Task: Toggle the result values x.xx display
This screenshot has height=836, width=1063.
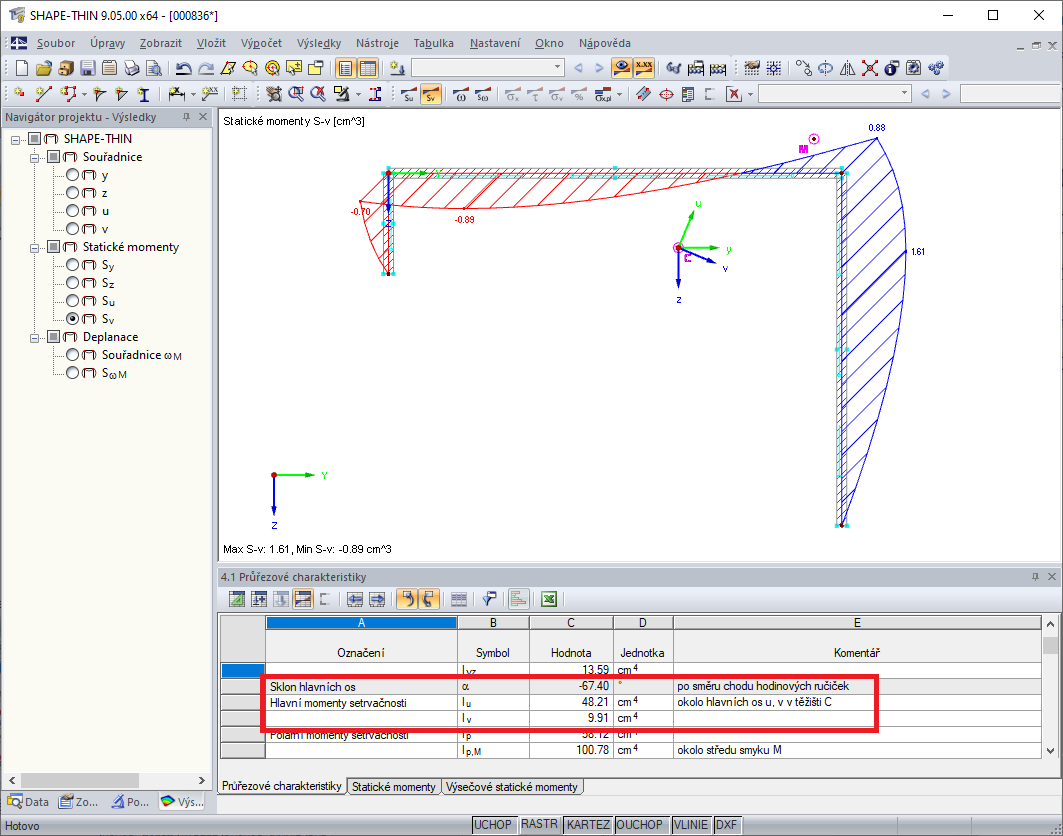Action: tap(643, 68)
